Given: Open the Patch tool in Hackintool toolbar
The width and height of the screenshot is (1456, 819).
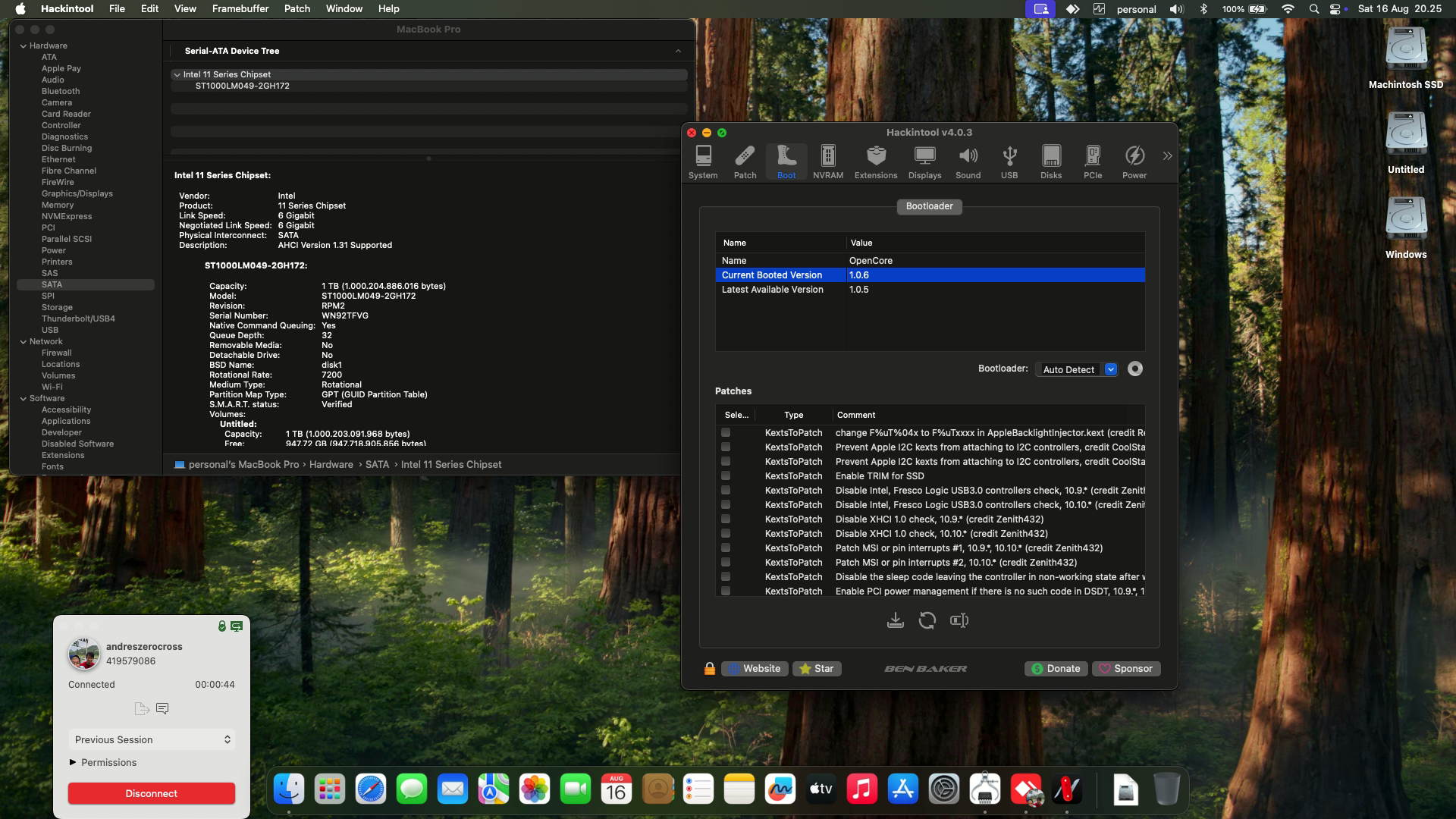Looking at the screenshot, I should click(745, 162).
